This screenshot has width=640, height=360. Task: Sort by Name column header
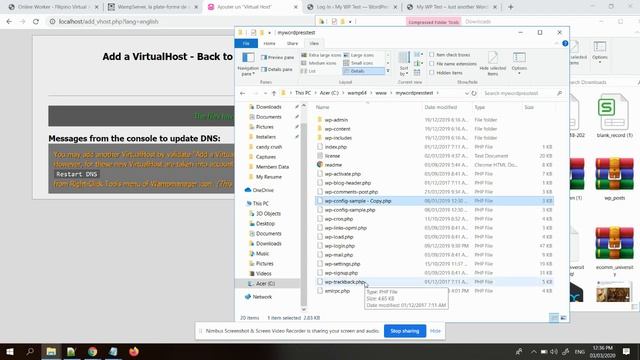pos(322,107)
